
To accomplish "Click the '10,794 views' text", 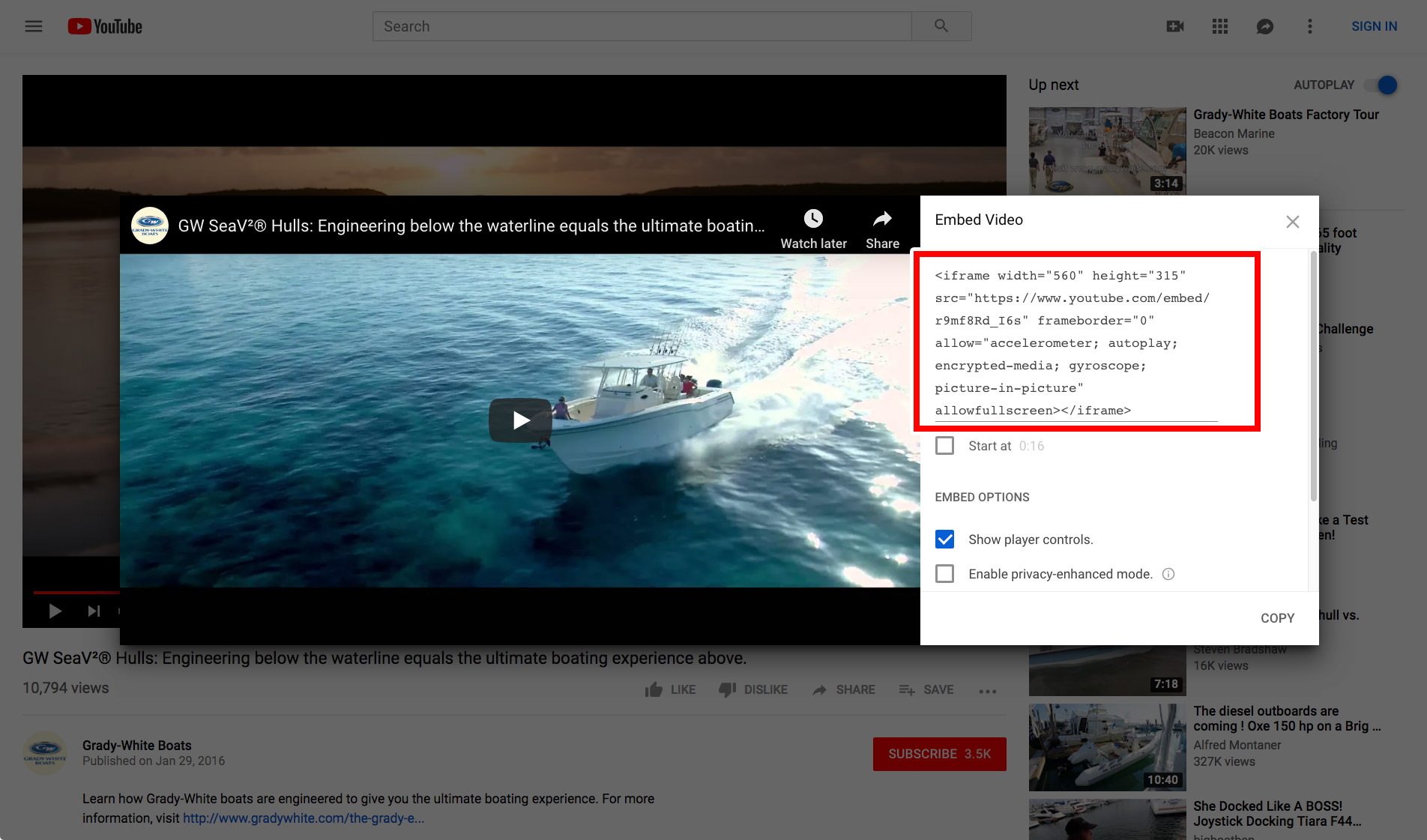I will [66, 688].
